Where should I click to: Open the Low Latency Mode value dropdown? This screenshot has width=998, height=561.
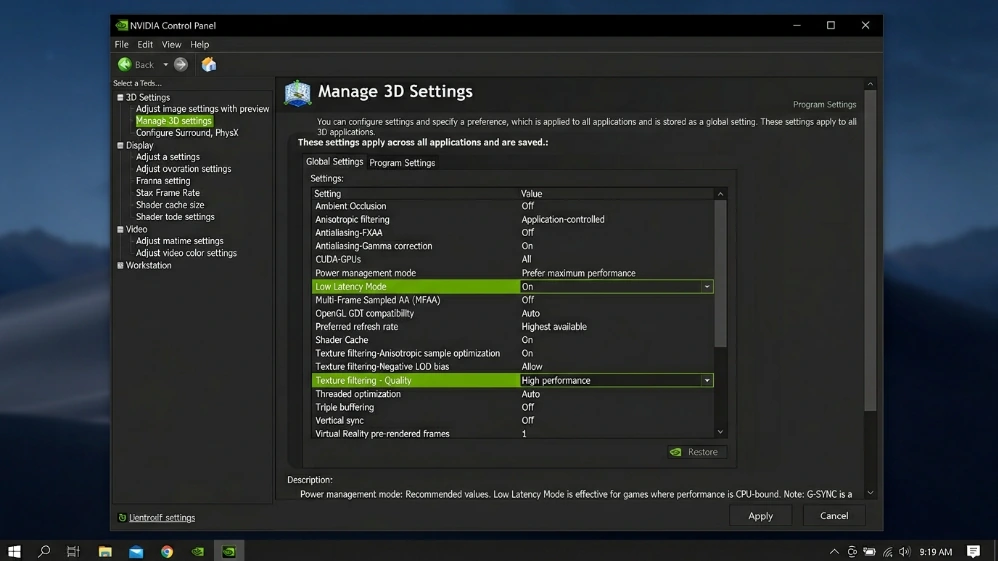click(706, 287)
